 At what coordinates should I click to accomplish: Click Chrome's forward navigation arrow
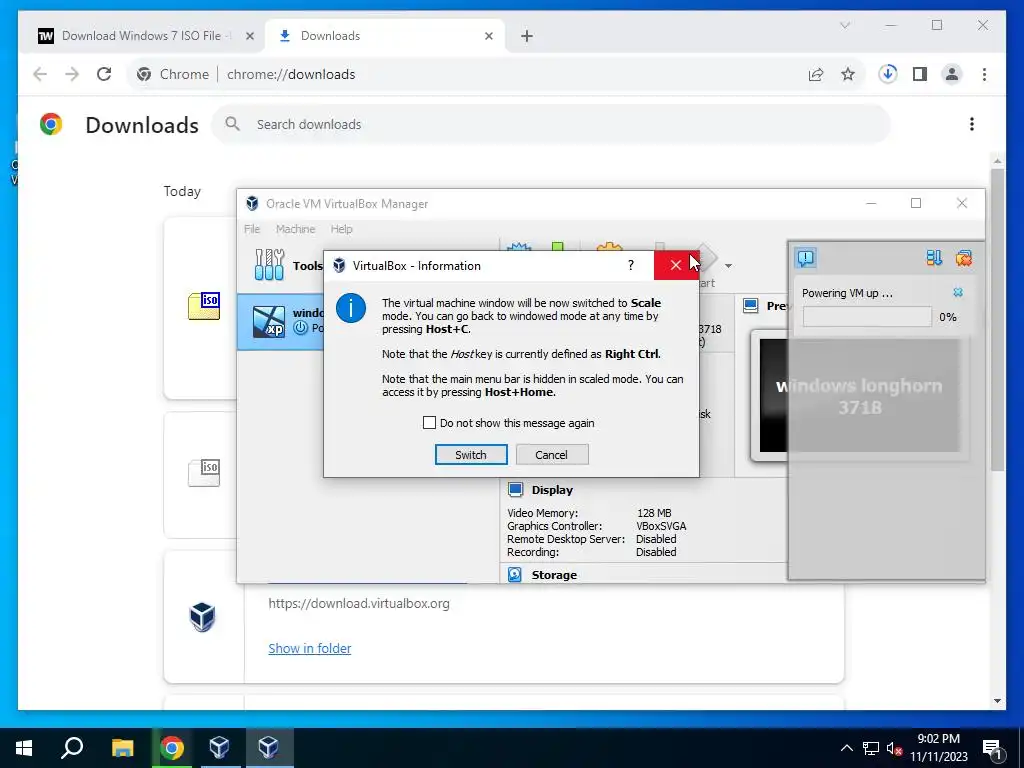pyautogui.click(x=72, y=74)
